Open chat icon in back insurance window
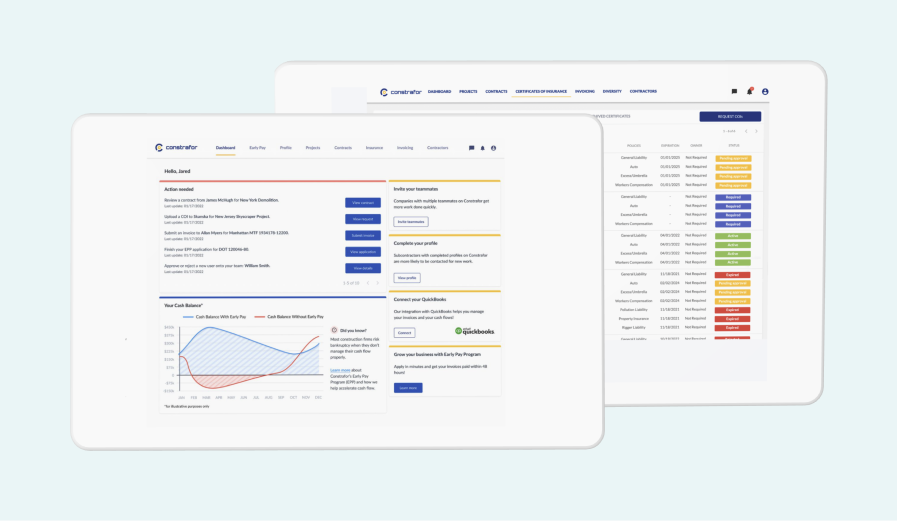Viewport: 897px width, 521px height. tap(734, 92)
